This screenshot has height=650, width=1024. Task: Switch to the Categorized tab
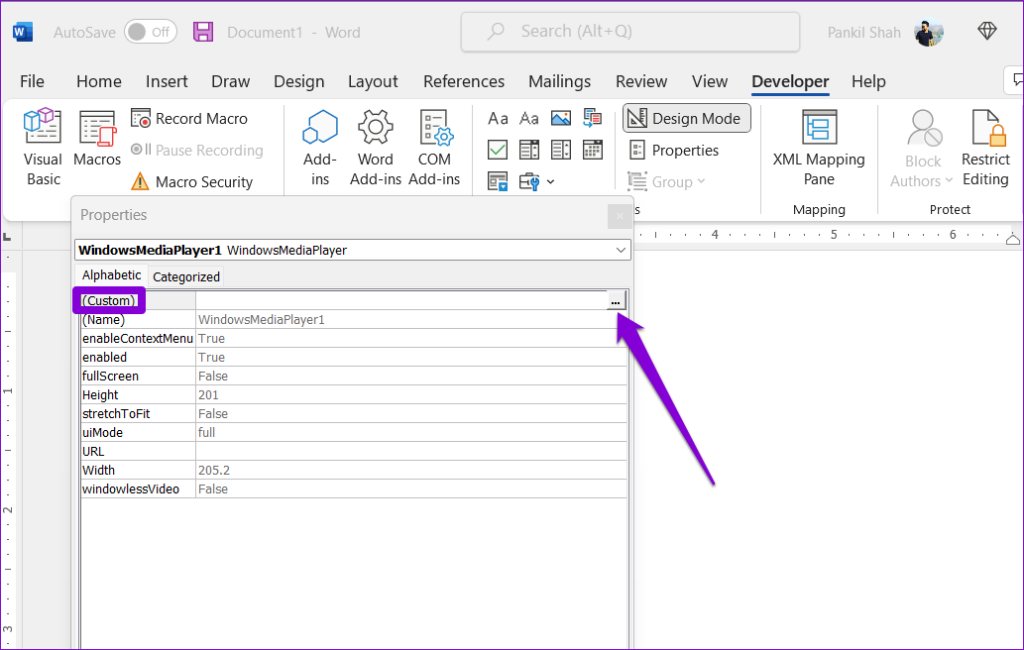[x=186, y=275]
